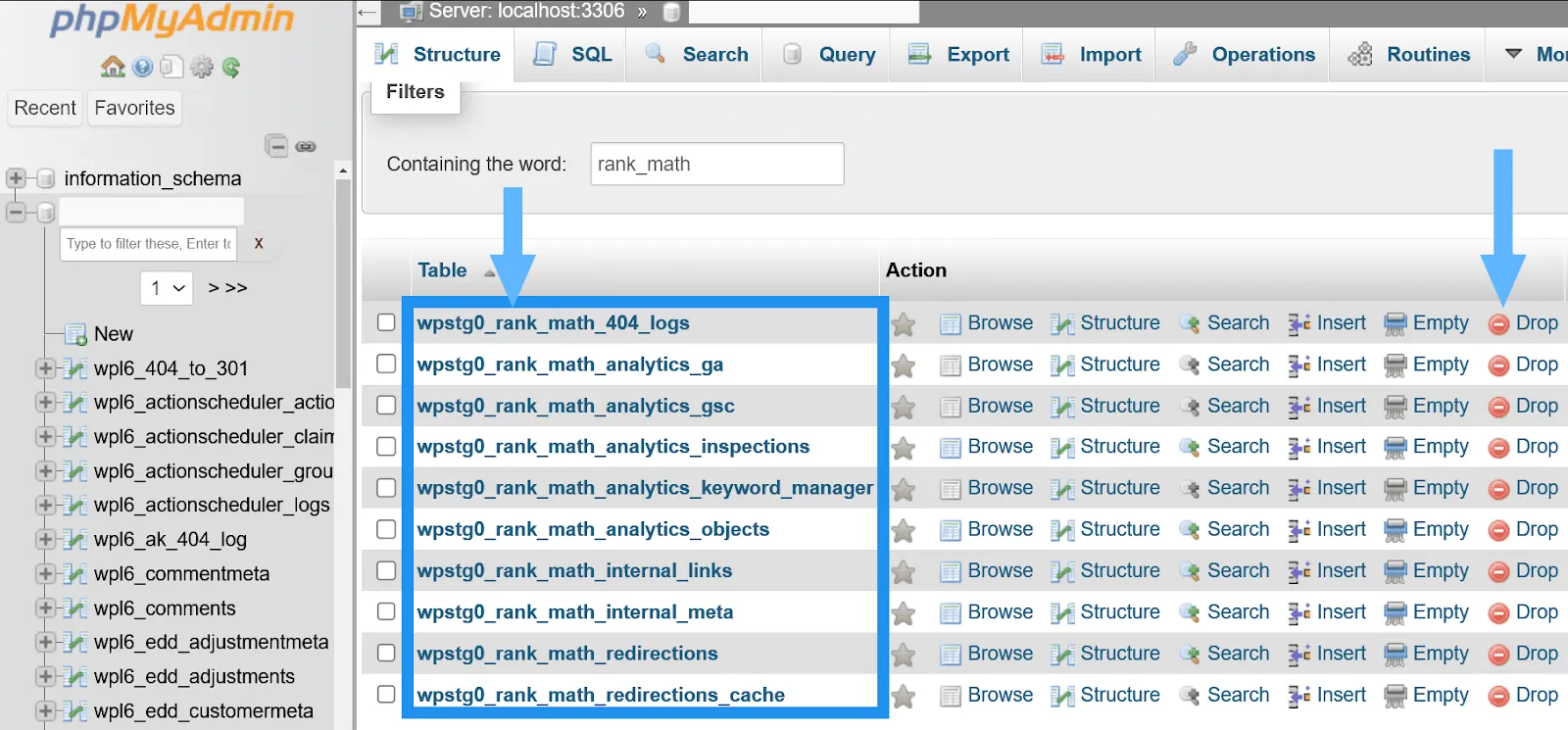Click Structure icon for wpstg0_rank_math_analytics_objects
This screenshot has height=730, width=1568.
[x=1062, y=531]
